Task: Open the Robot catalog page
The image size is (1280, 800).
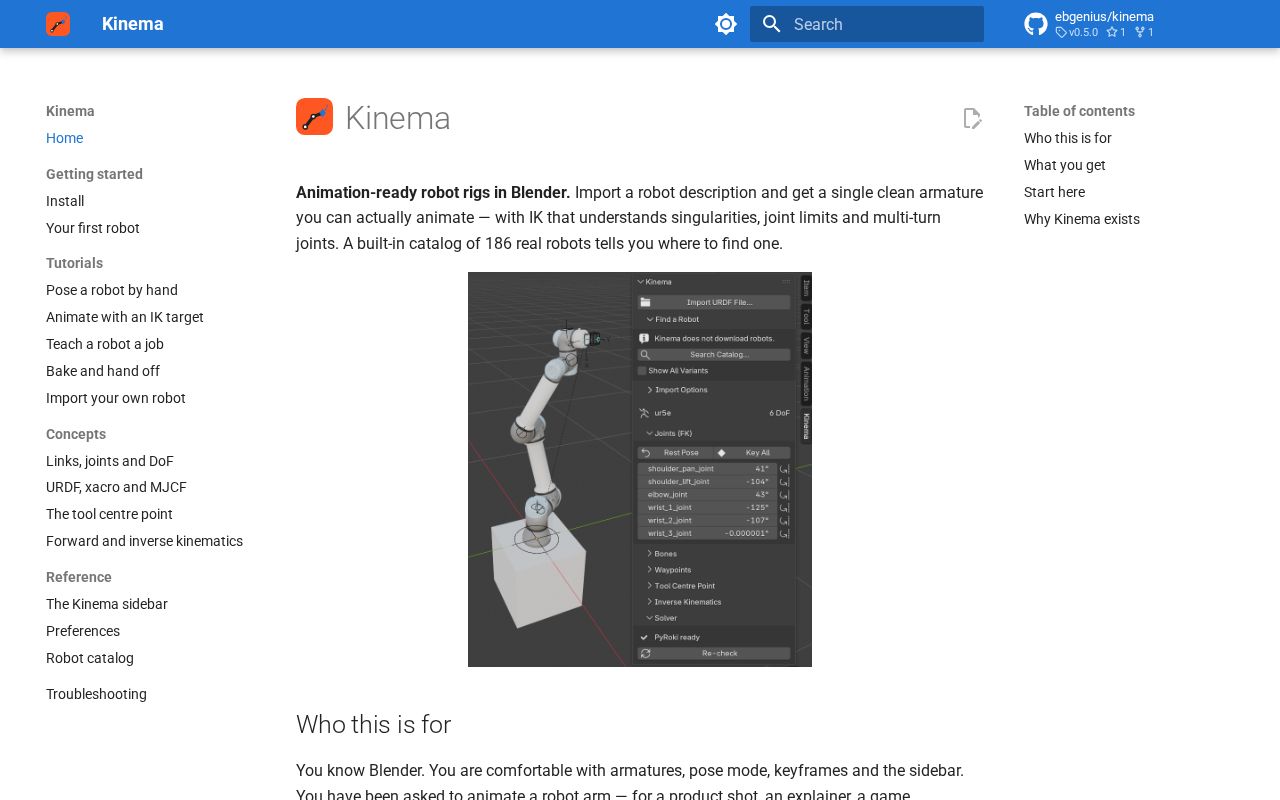Action: coord(90,658)
